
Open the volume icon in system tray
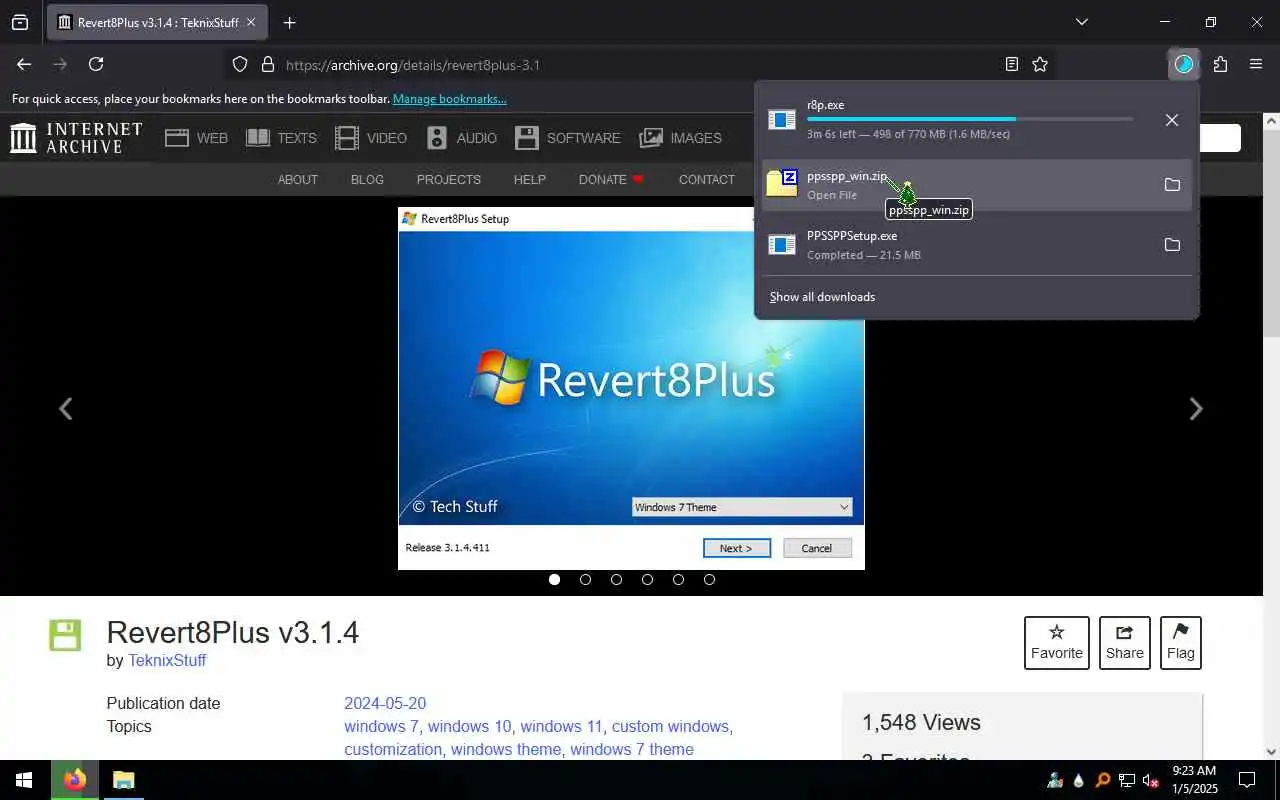[x=1150, y=780]
